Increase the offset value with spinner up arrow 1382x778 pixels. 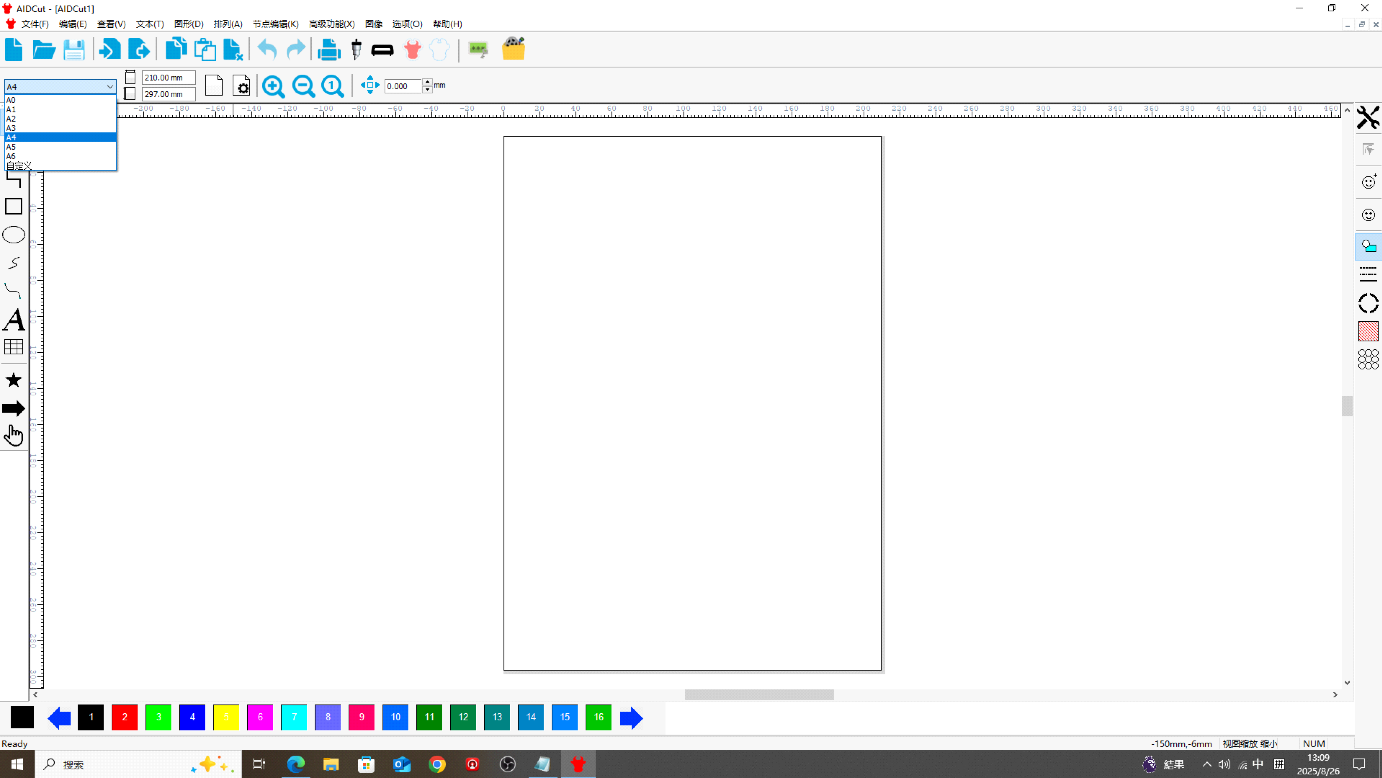(x=428, y=82)
